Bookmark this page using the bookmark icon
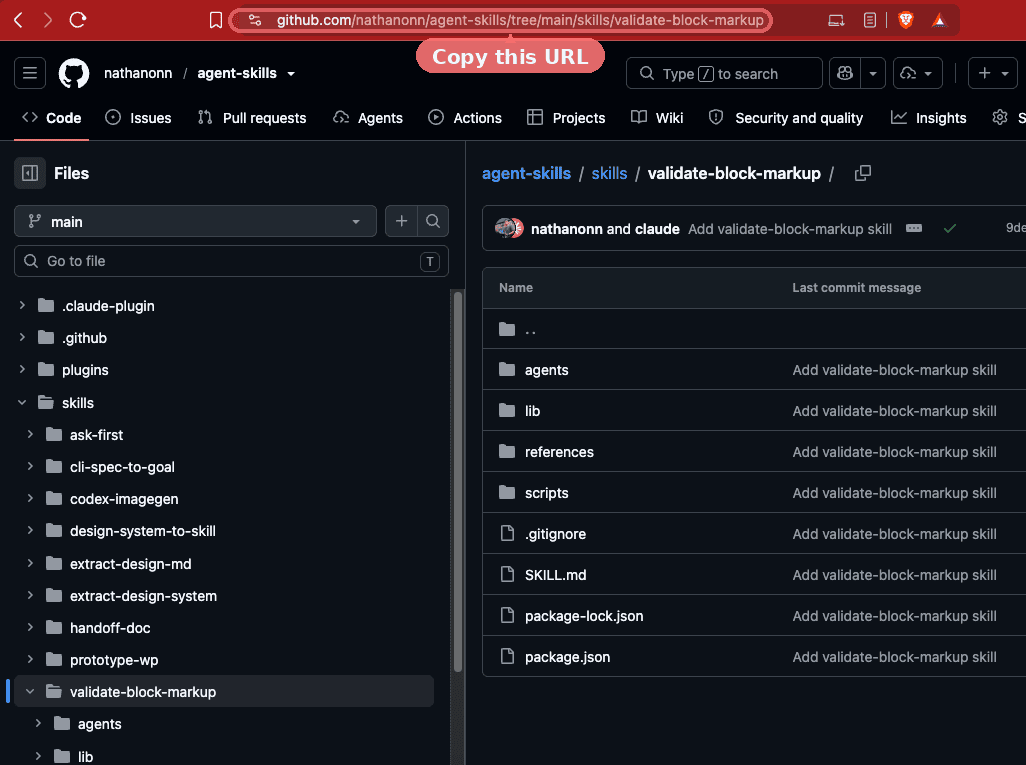 215,20
